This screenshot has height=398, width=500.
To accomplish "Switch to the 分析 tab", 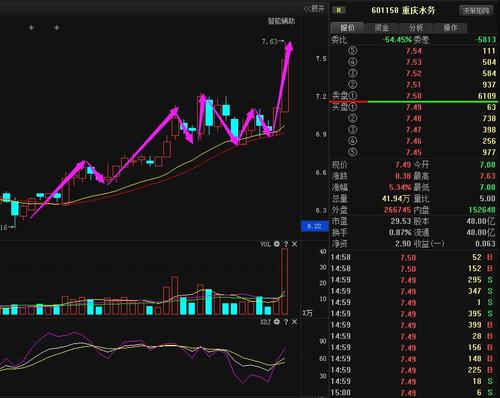I will click(416, 28).
